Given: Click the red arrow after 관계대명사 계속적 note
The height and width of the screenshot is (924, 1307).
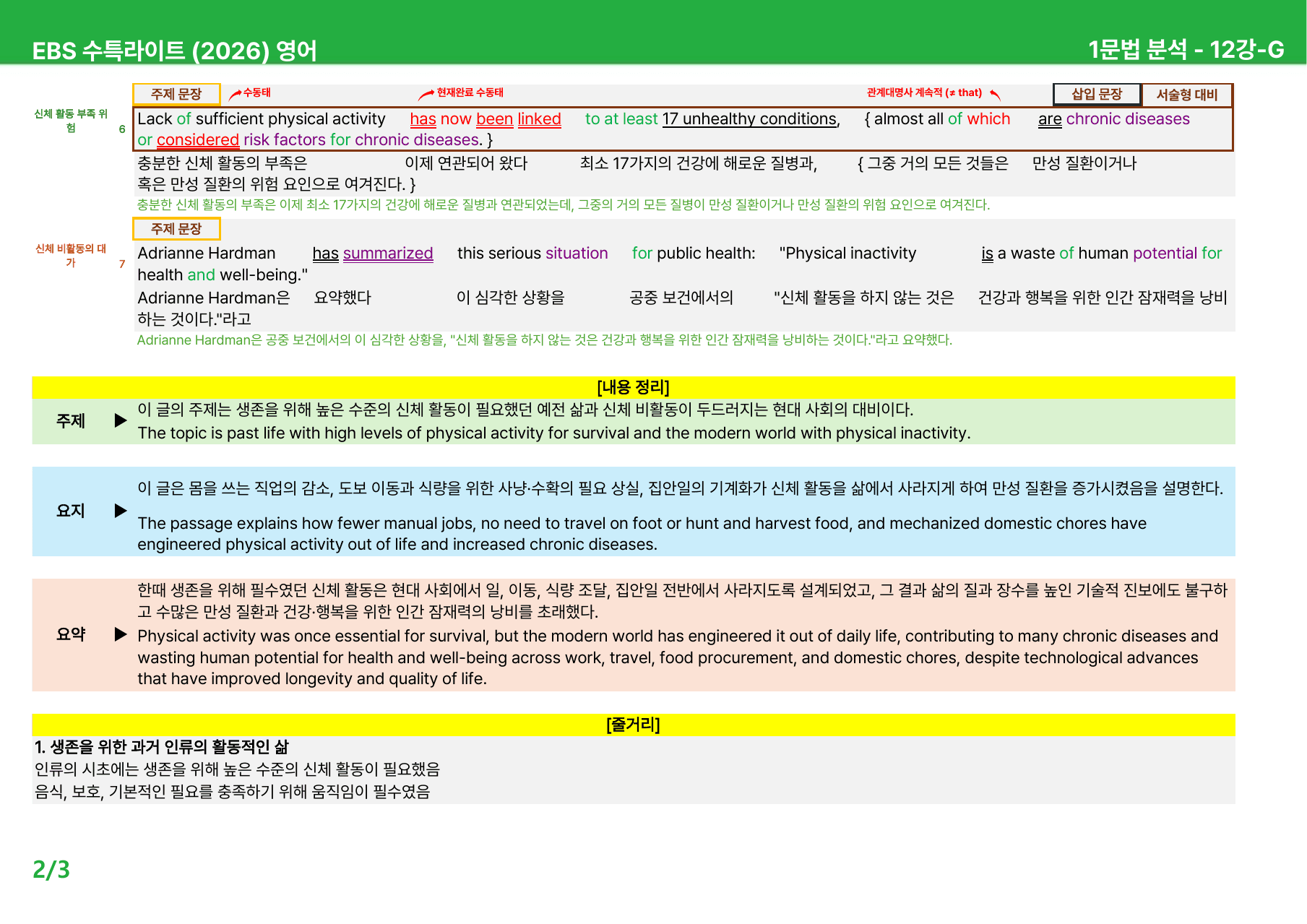Looking at the screenshot, I should (996, 94).
